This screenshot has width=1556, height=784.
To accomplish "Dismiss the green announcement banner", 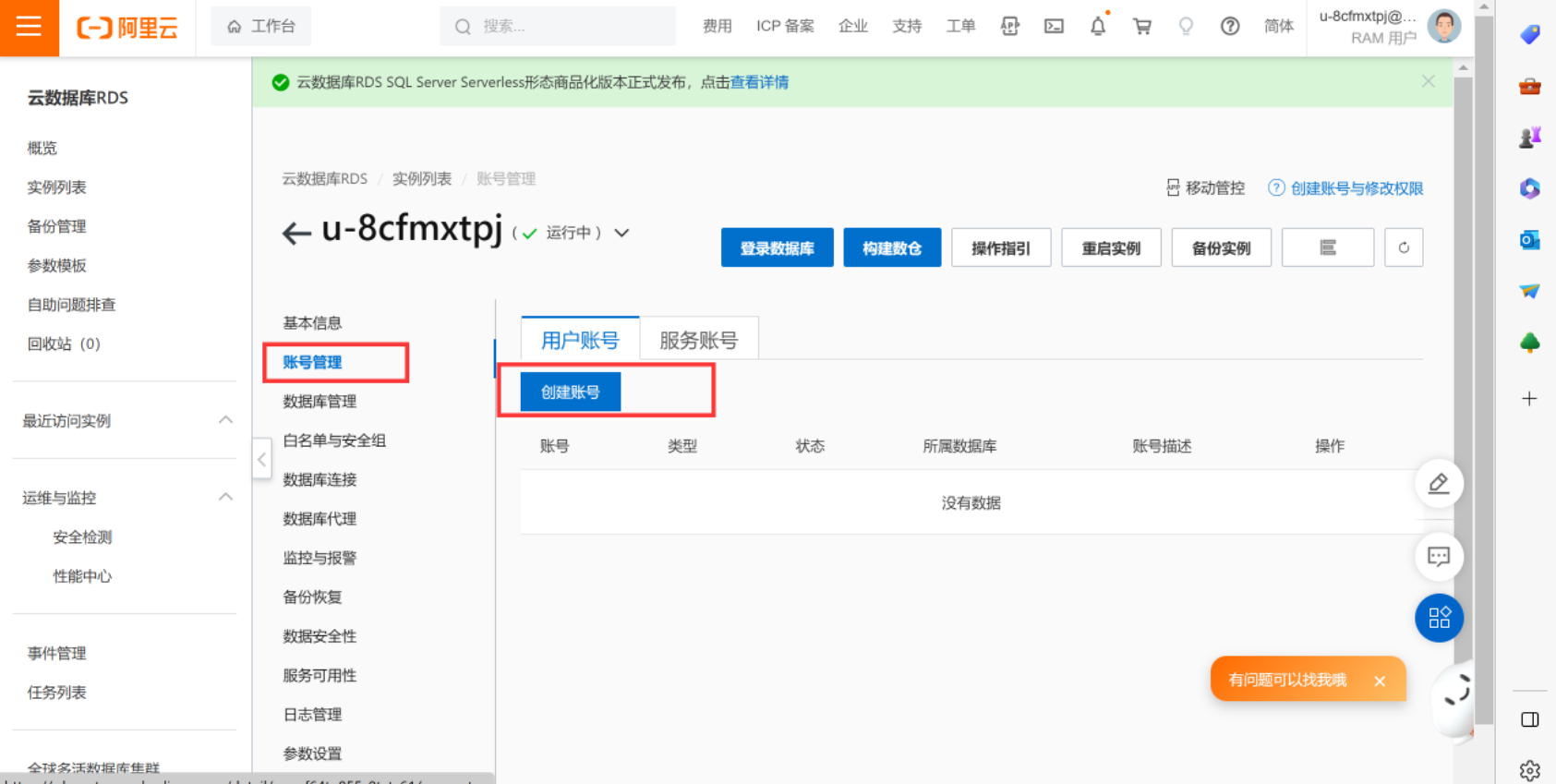I will [x=1429, y=81].
